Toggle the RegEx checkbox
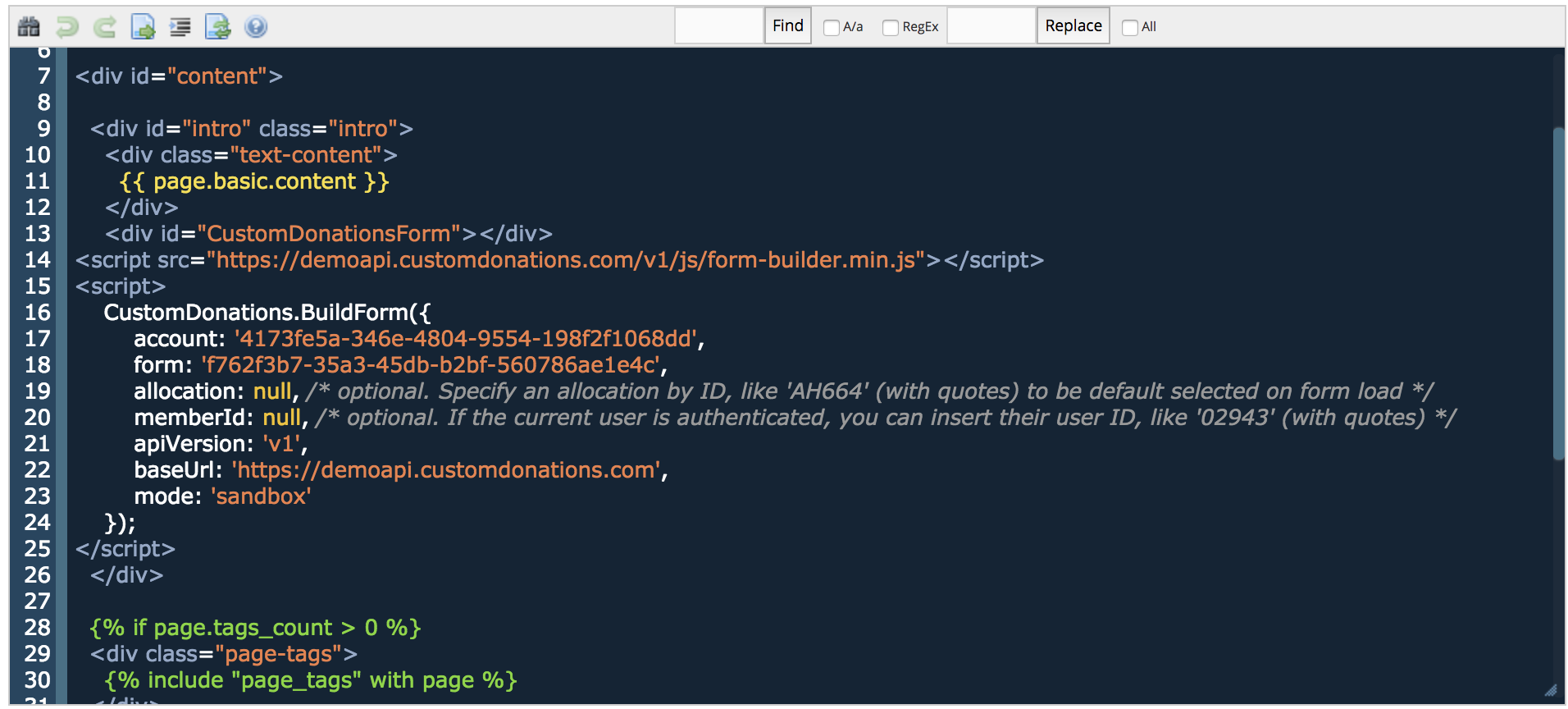The width and height of the screenshot is (1568, 709). pyautogui.click(x=890, y=27)
